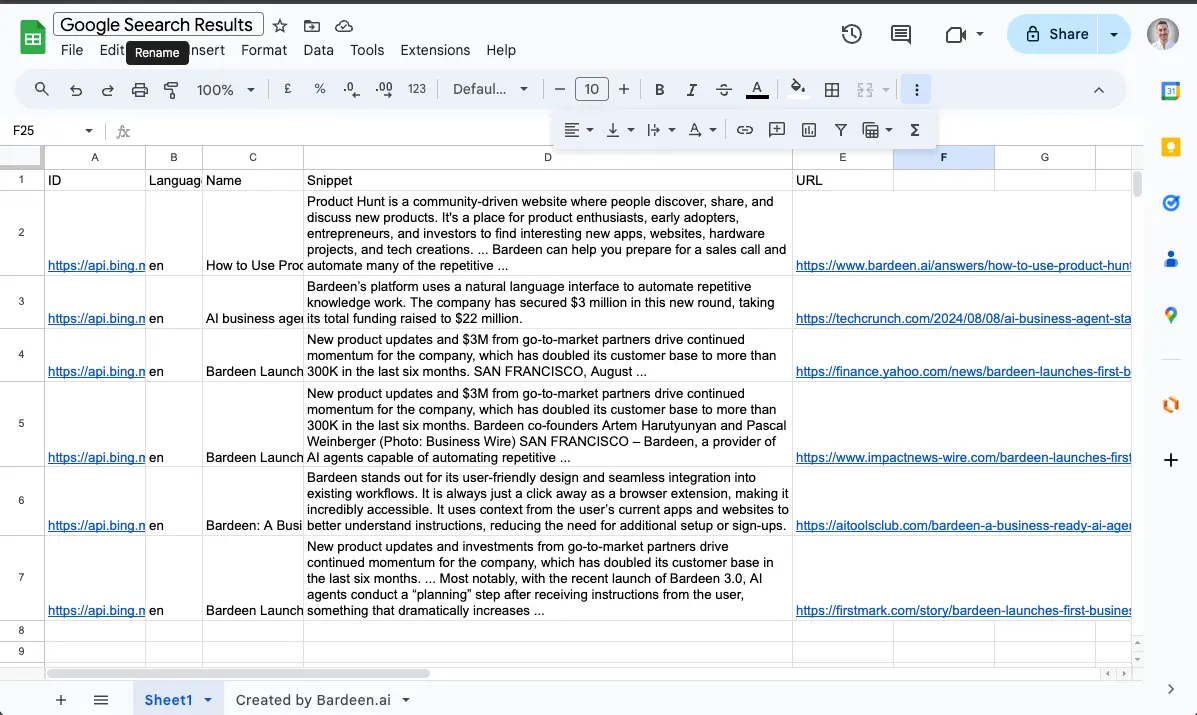Star the Google Search Results document

[x=280, y=26]
